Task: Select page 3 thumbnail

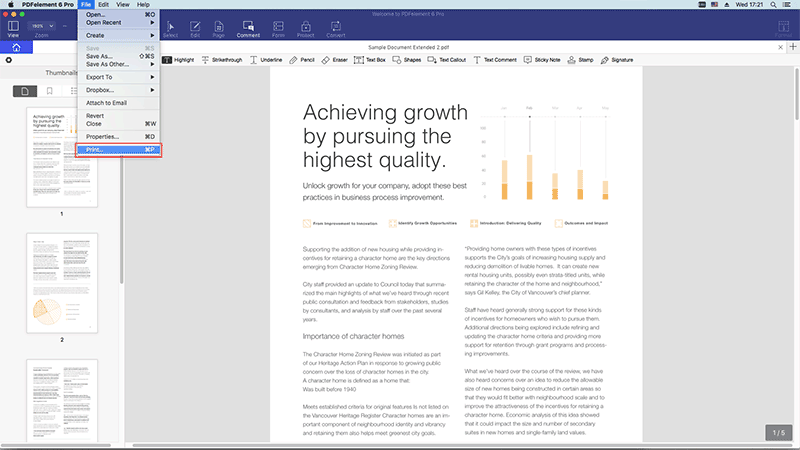Action: click(62, 401)
